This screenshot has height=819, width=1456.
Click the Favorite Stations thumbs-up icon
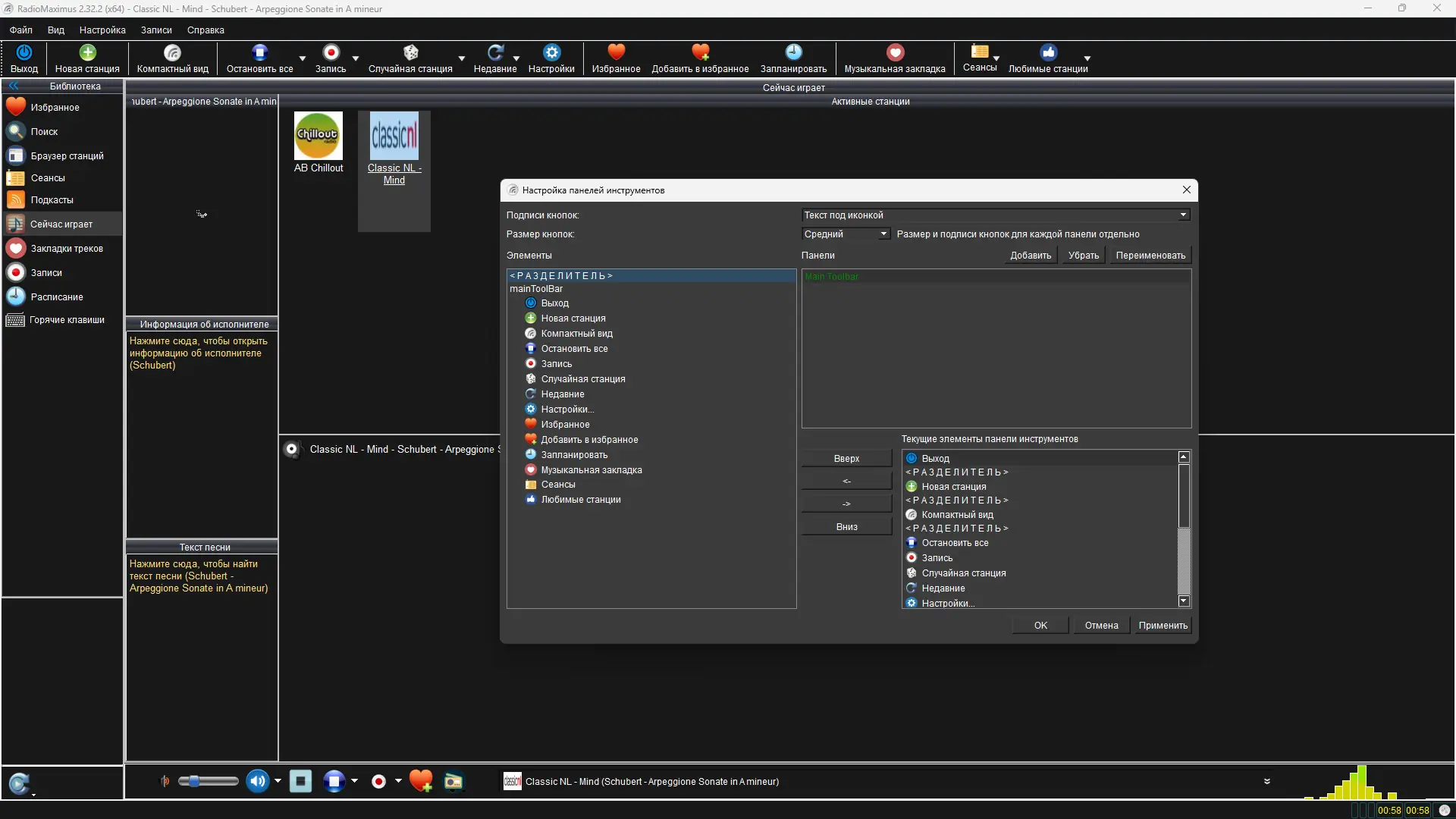click(x=1048, y=52)
